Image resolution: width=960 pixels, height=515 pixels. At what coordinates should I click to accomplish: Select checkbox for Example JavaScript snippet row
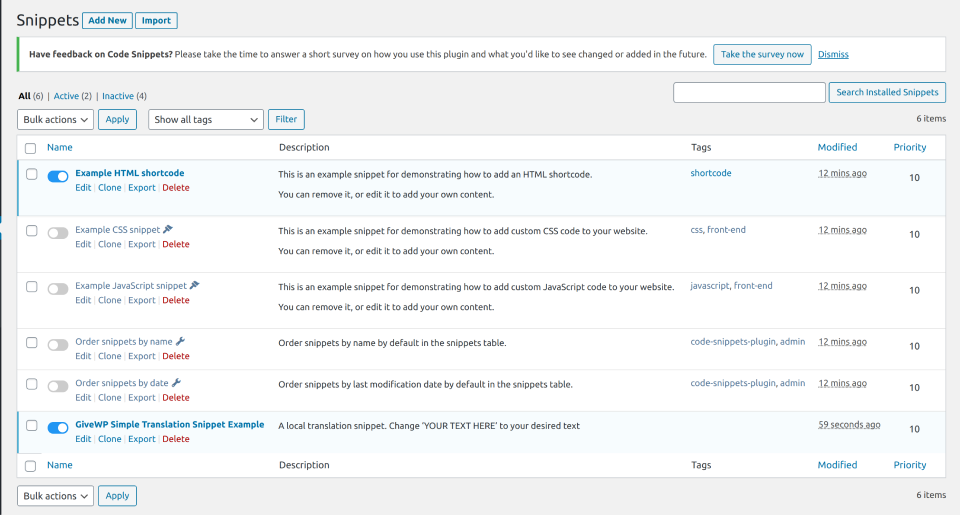(x=32, y=287)
